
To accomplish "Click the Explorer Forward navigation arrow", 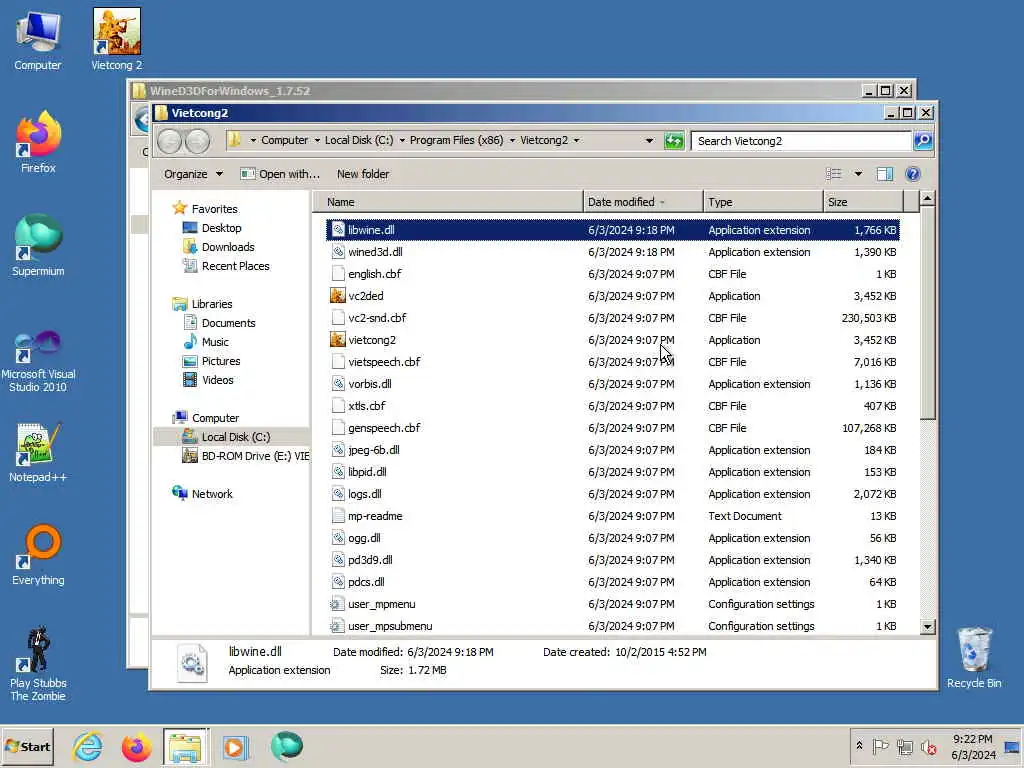I will point(197,141).
